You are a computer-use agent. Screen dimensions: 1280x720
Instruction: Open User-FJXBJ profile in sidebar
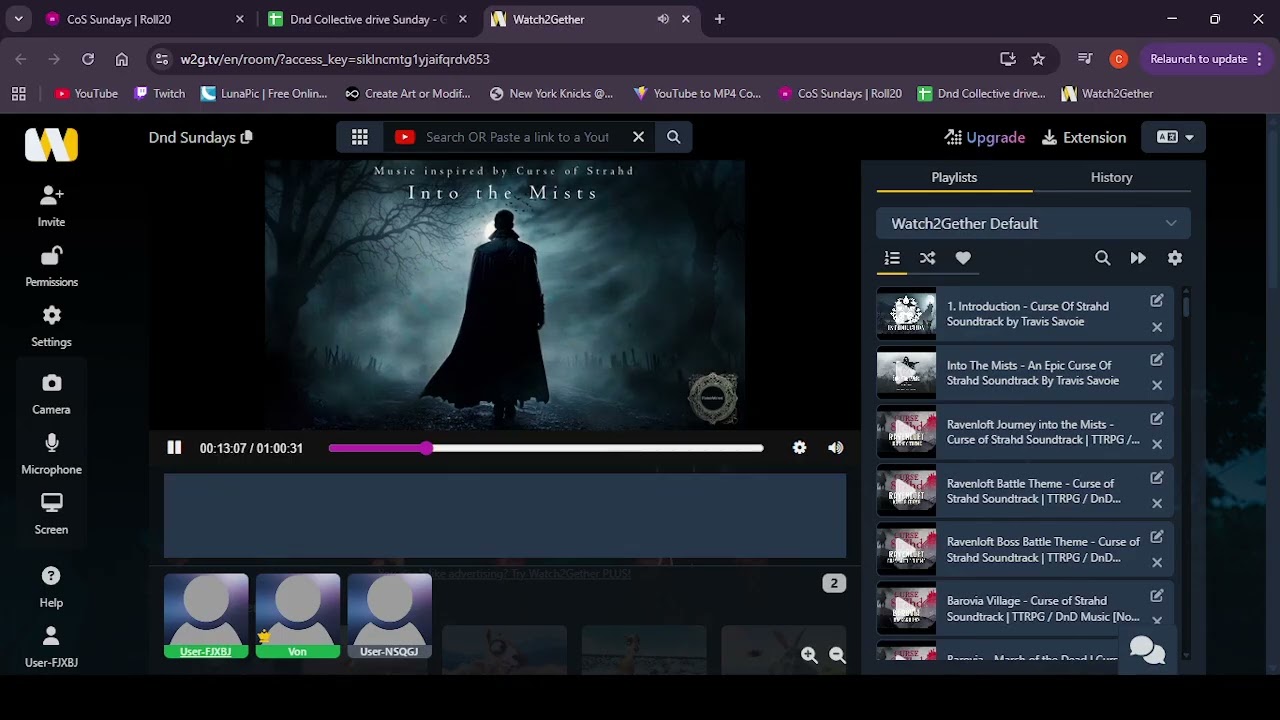51,647
